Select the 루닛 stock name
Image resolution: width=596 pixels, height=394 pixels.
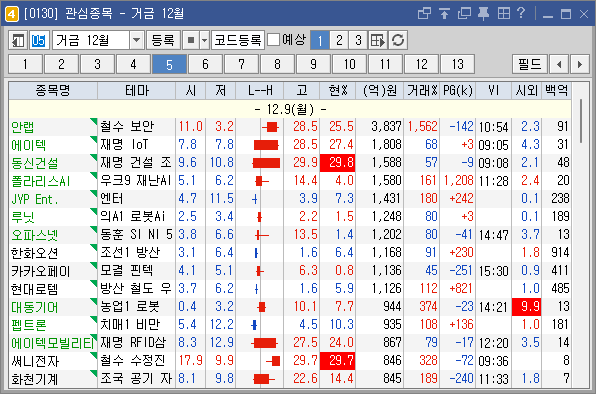click(x=23, y=217)
